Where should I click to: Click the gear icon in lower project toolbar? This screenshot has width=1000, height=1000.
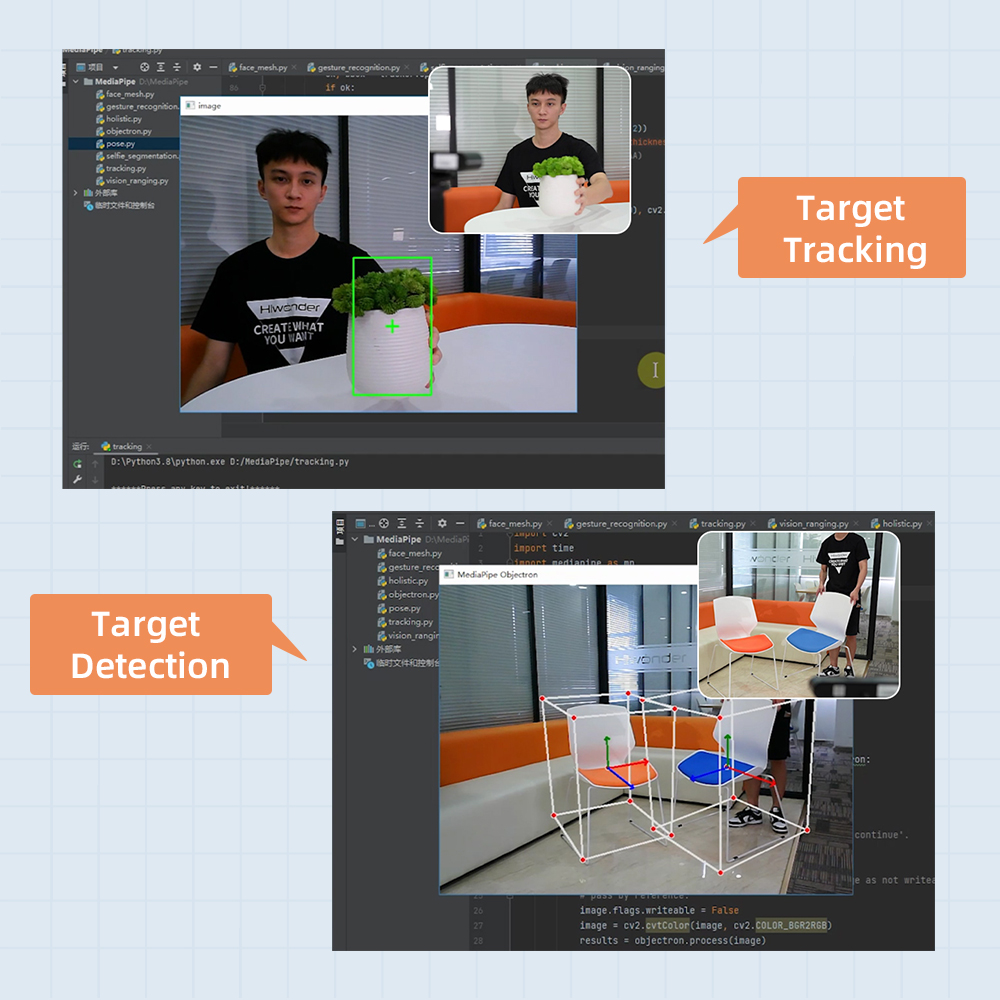coord(443,523)
